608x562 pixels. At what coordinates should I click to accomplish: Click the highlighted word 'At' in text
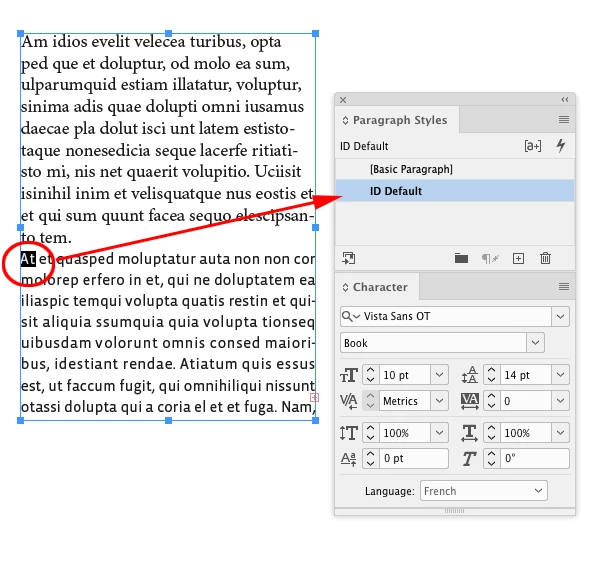(x=28, y=259)
